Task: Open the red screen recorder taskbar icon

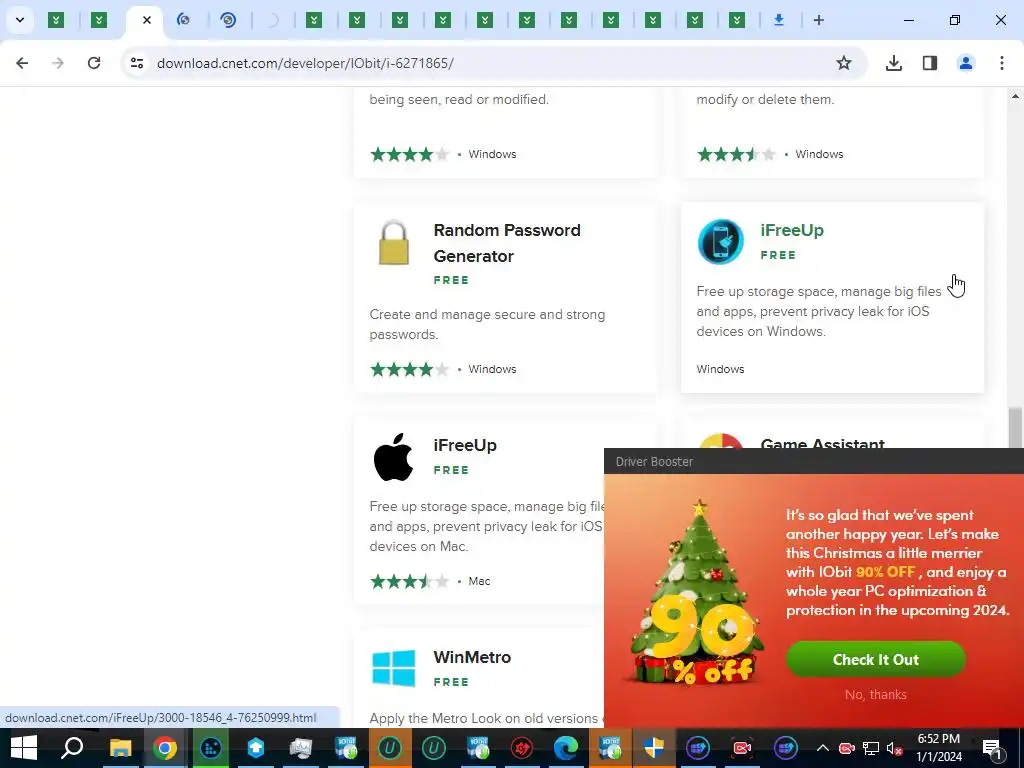Action: (742, 748)
